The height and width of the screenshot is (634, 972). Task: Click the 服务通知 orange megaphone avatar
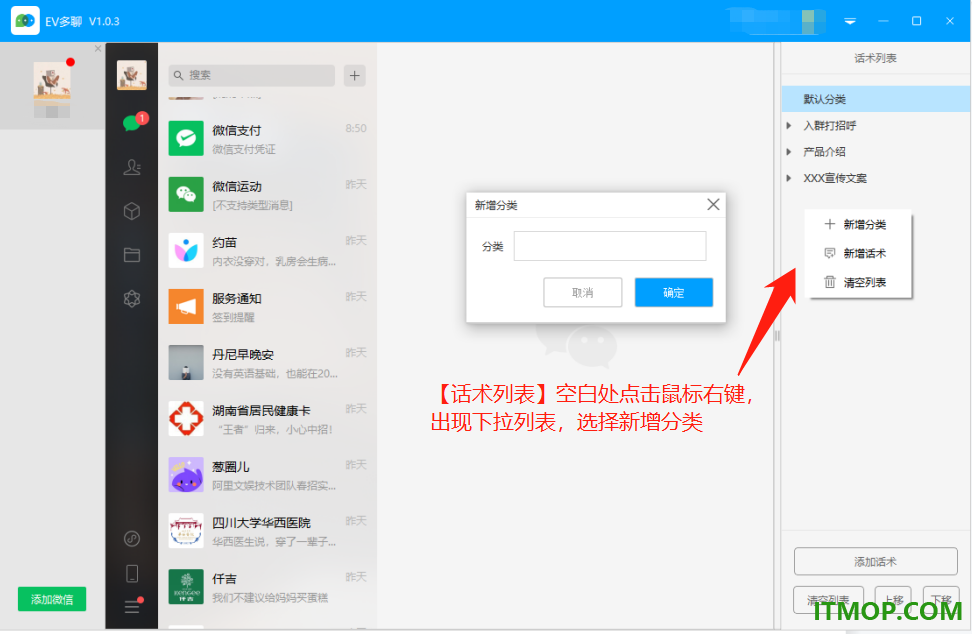pyautogui.click(x=186, y=307)
